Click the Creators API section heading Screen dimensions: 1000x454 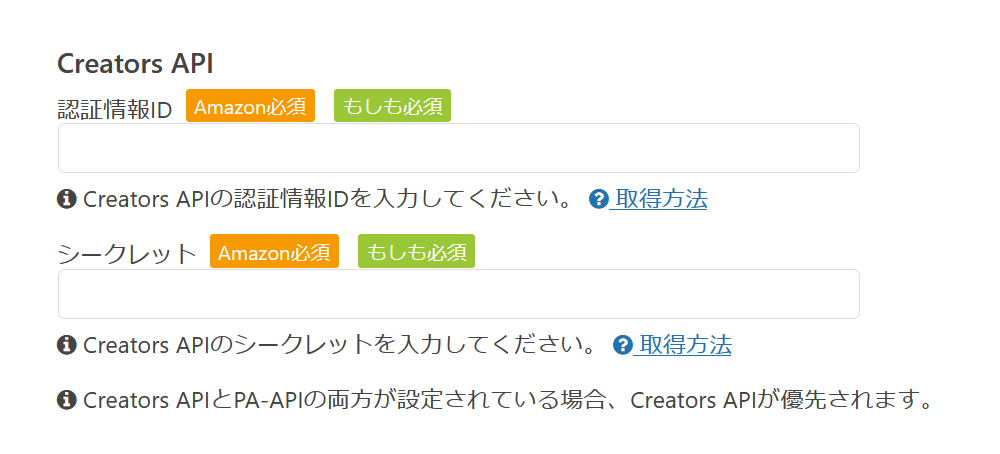tap(135, 63)
